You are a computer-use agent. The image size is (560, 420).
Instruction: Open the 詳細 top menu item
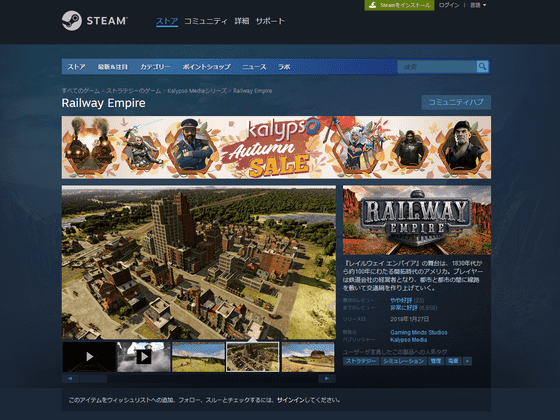[x=242, y=21]
